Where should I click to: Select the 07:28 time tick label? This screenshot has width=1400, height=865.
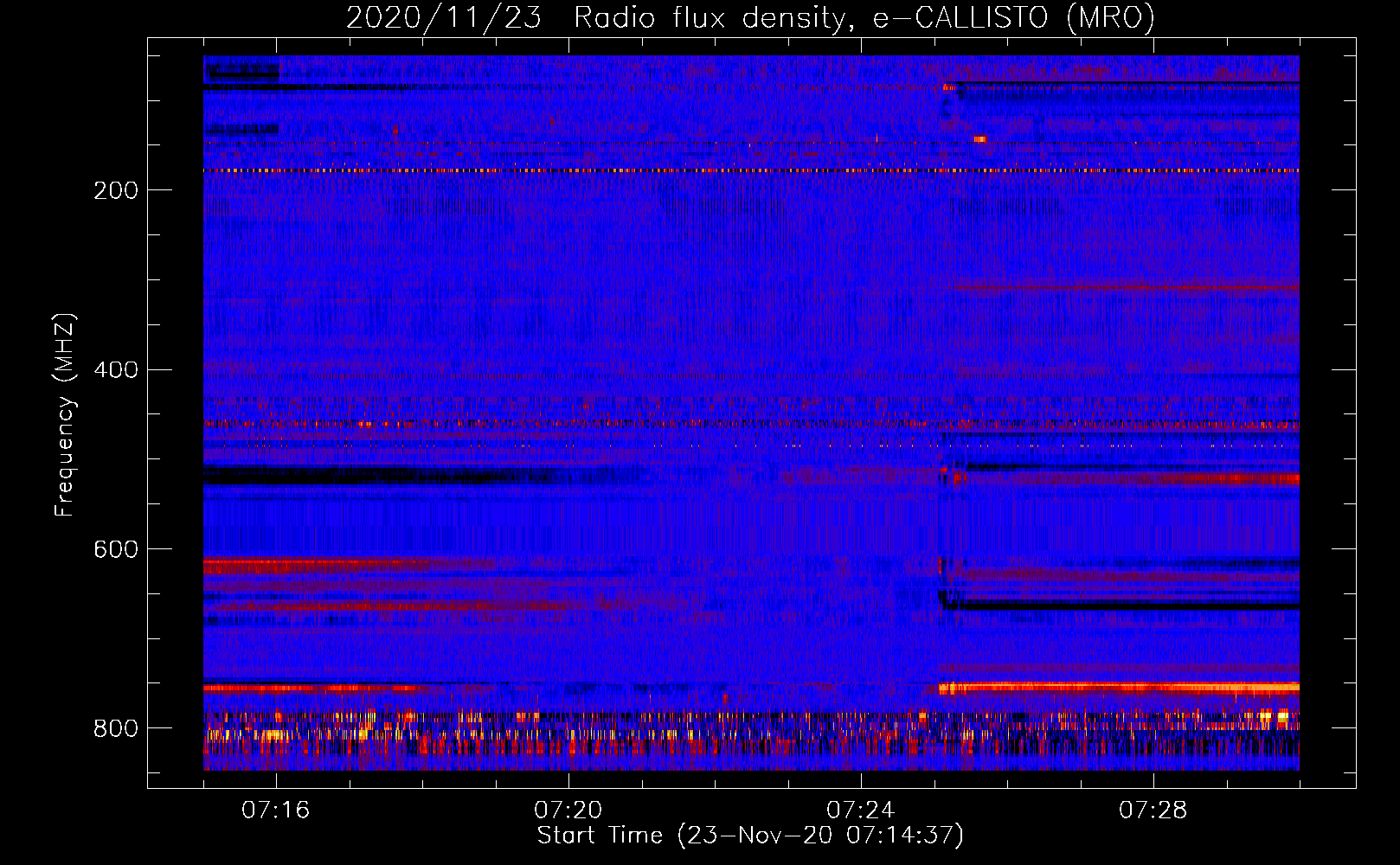coord(1153,811)
